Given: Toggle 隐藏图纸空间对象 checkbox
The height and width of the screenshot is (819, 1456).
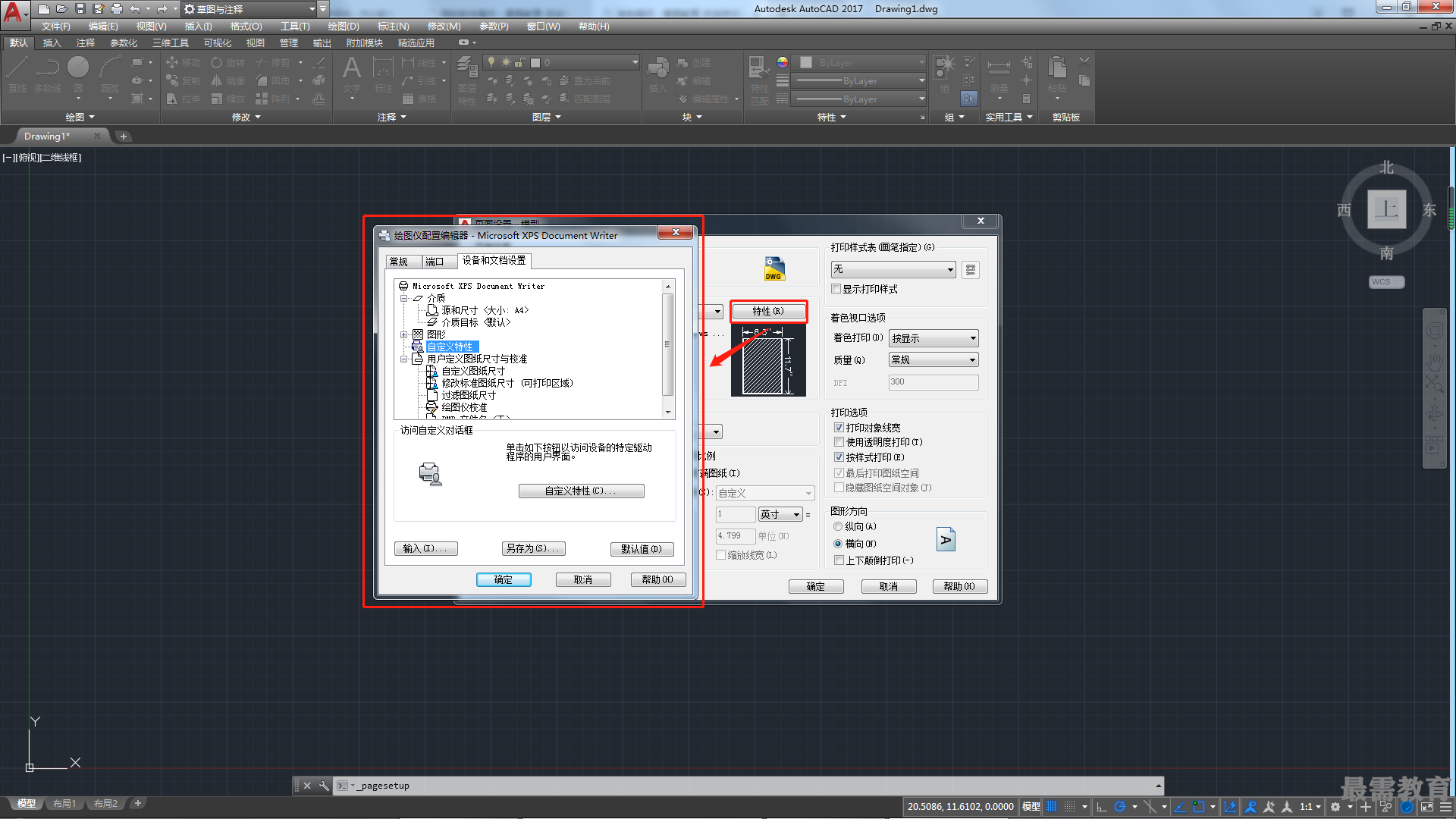Looking at the screenshot, I should pyautogui.click(x=839, y=488).
